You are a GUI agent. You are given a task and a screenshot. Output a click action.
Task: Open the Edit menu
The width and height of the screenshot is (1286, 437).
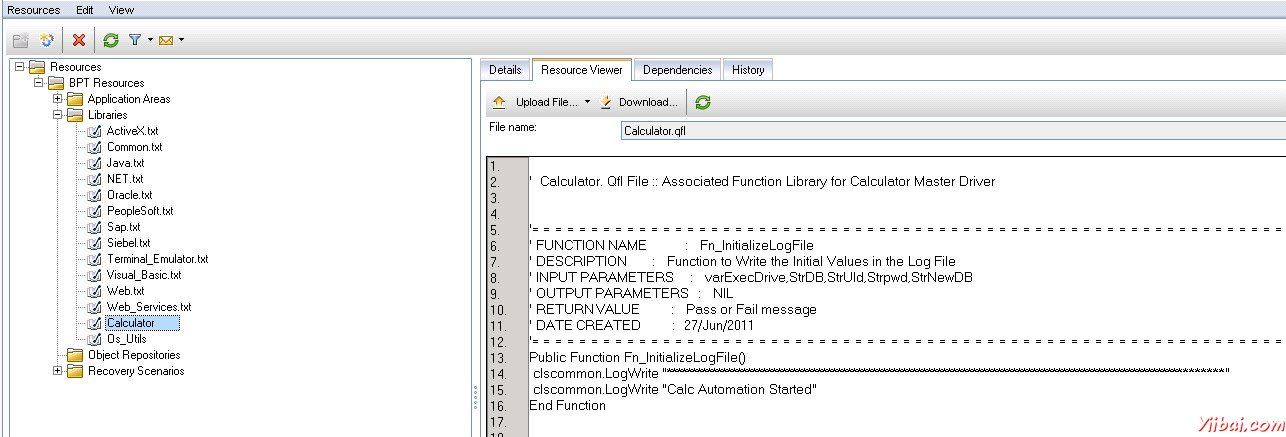pyautogui.click(x=85, y=9)
